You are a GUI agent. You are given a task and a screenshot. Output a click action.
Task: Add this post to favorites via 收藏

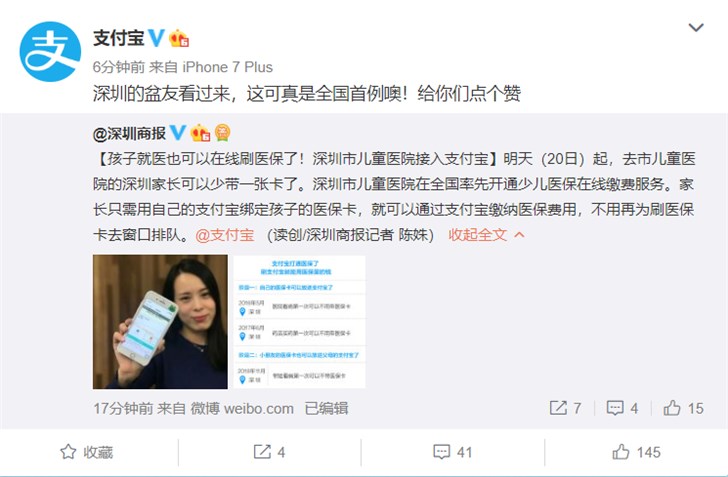point(87,452)
